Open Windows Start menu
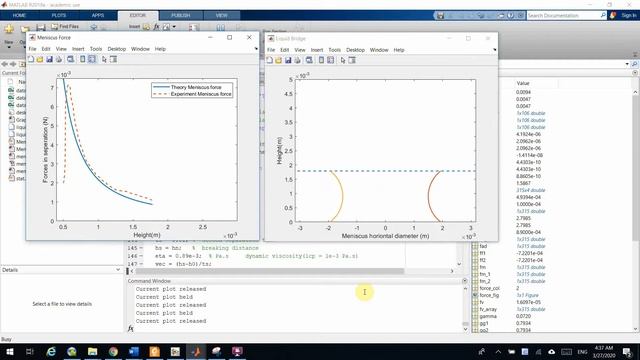Image resolution: width=640 pixels, height=360 pixels. click(x=9, y=351)
